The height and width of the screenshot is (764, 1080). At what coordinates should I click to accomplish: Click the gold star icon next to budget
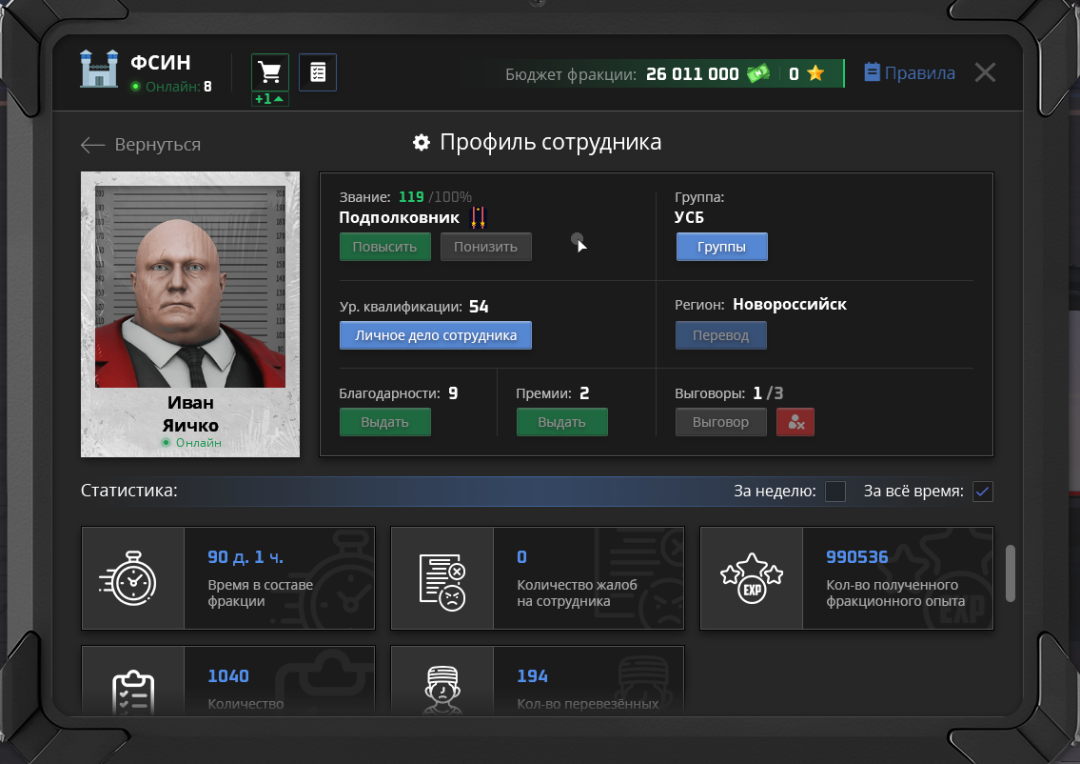[x=815, y=72]
